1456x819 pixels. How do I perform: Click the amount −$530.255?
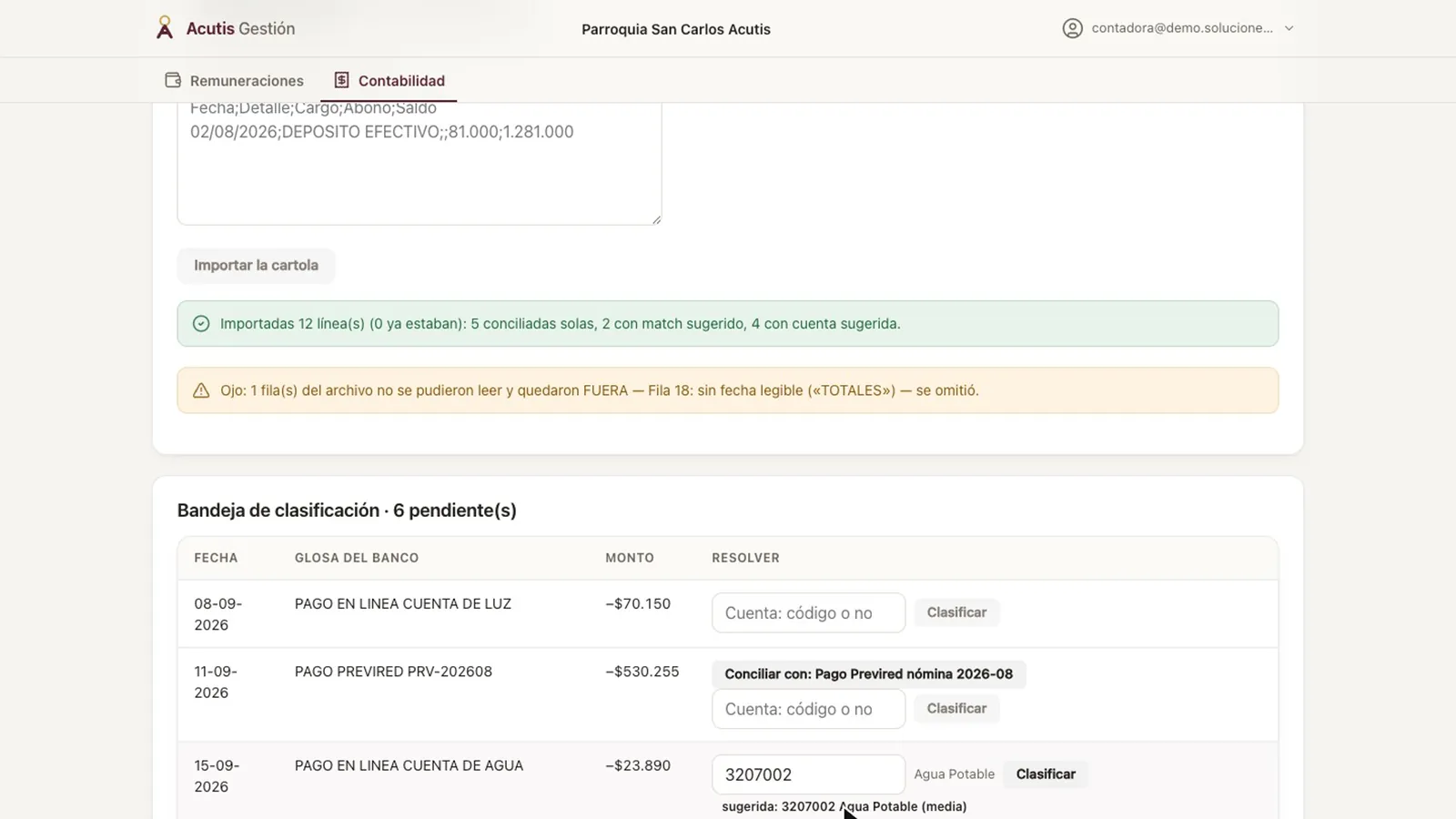click(642, 672)
